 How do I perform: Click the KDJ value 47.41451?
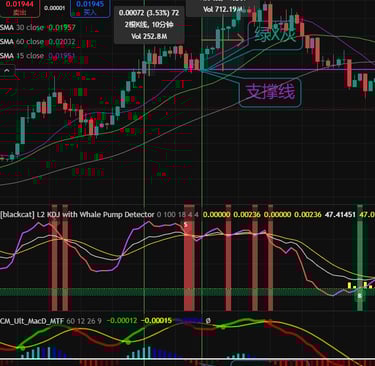tap(340, 215)
